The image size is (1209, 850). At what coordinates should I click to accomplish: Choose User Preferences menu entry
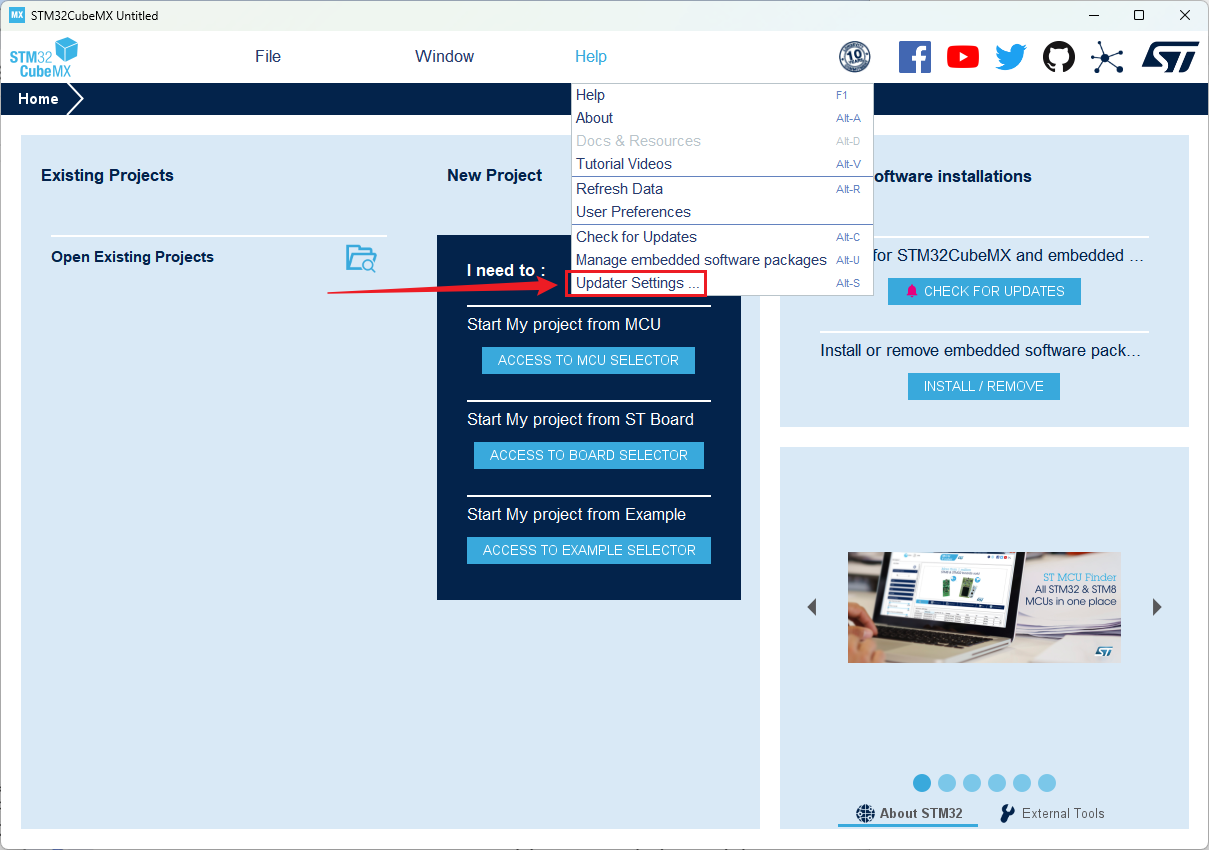pos(633,212)
